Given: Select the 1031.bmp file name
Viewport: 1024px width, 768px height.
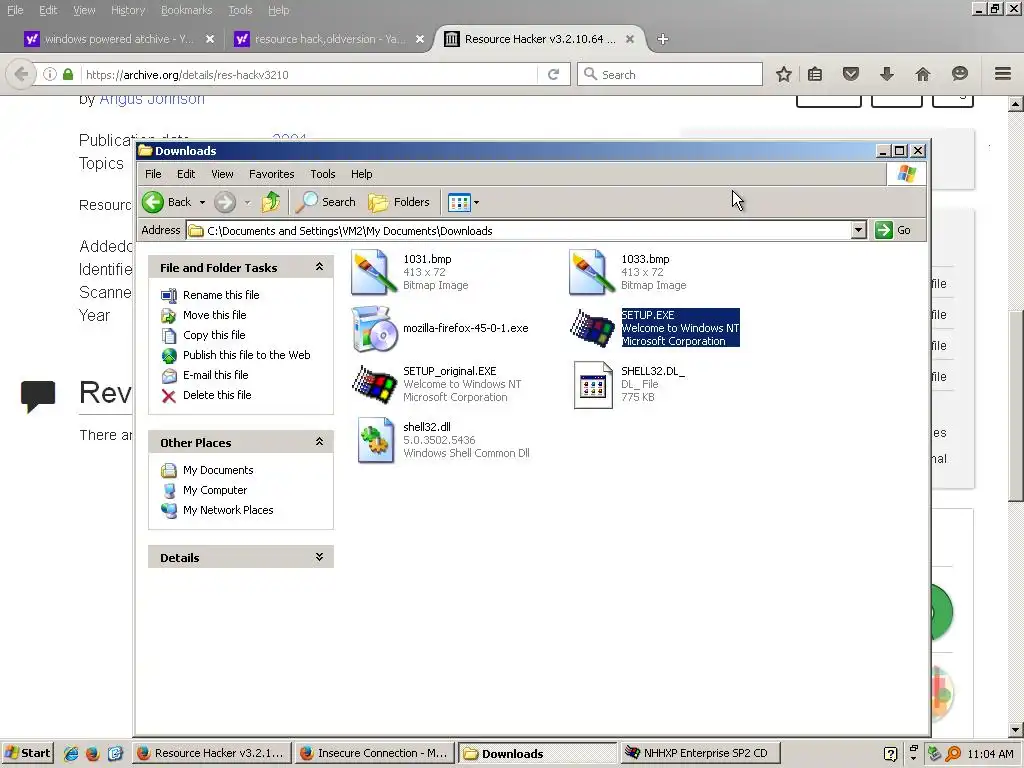Looking at the screenshot, I should point(427,259).
